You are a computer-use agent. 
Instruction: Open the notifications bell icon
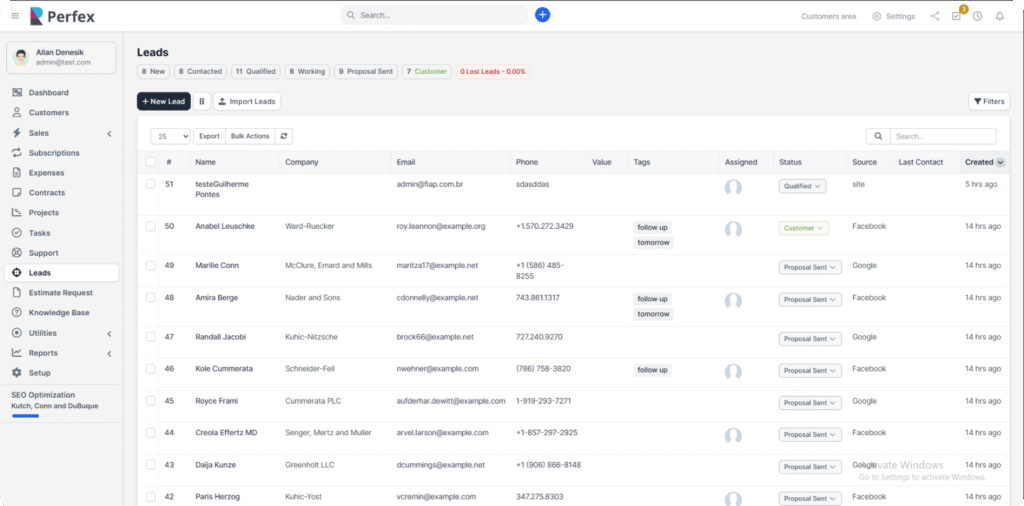click(999, 16)
